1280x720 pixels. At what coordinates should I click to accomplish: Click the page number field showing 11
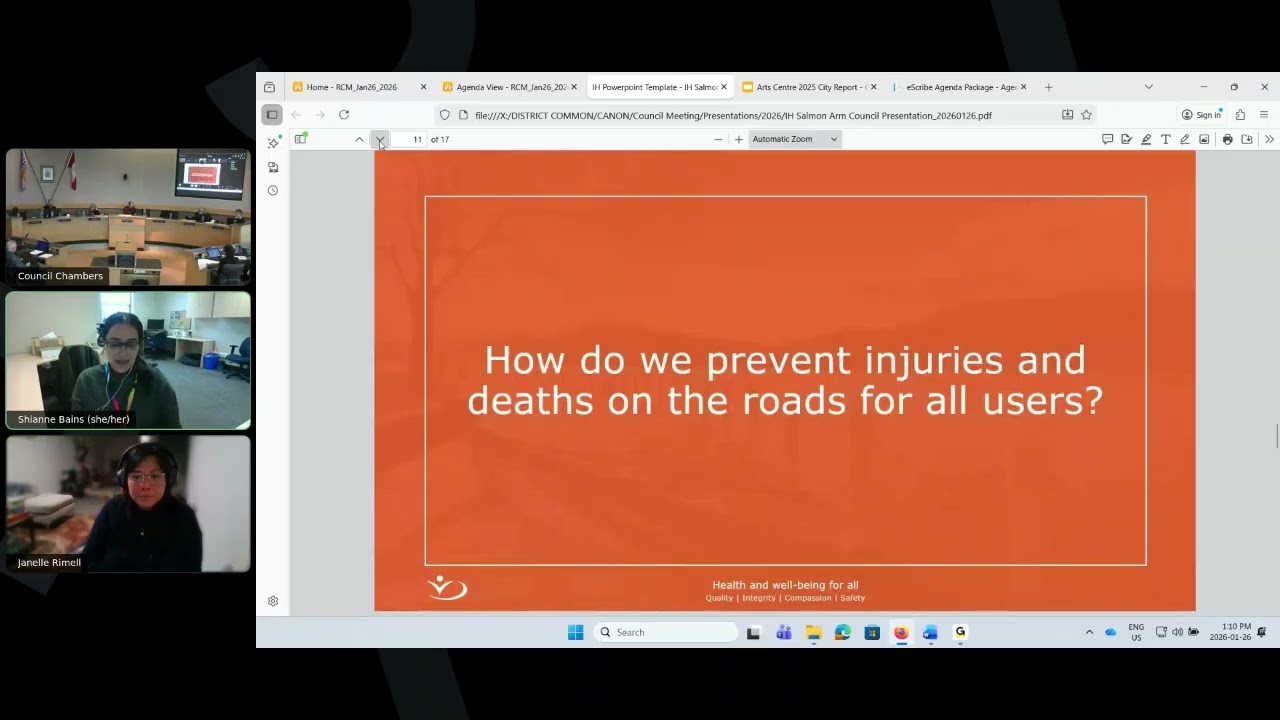click(408, 139)
